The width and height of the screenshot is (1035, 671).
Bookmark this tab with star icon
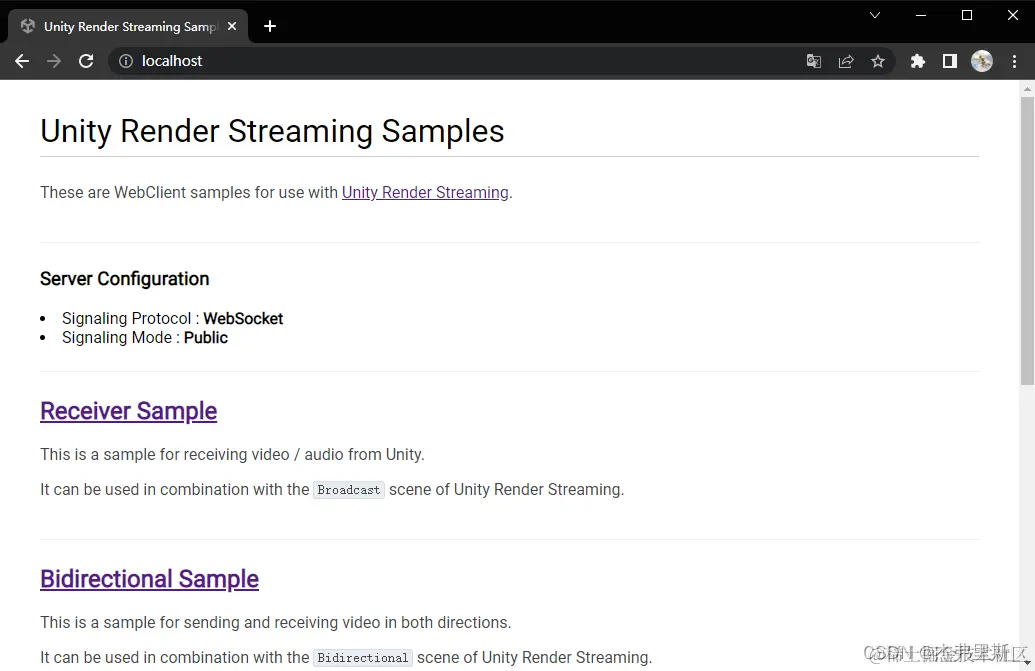pos(877,61)
